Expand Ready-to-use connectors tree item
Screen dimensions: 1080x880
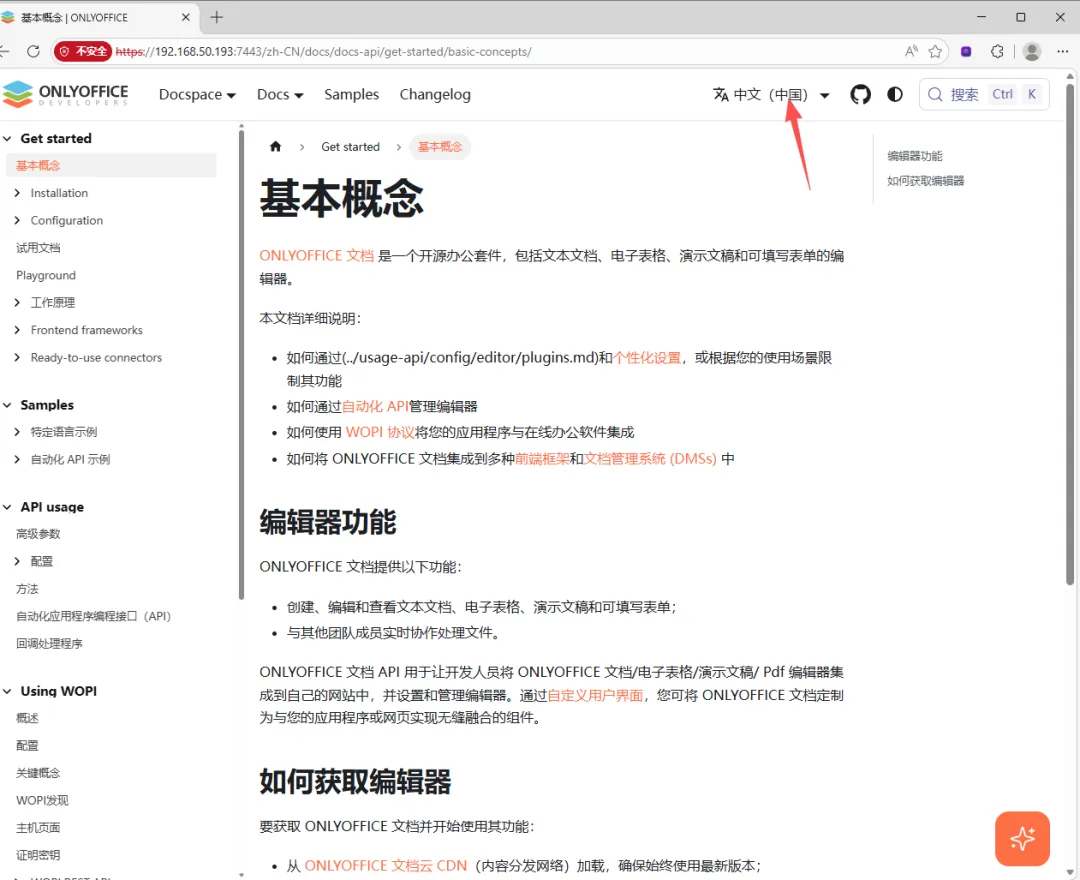(x=17, y=357)
